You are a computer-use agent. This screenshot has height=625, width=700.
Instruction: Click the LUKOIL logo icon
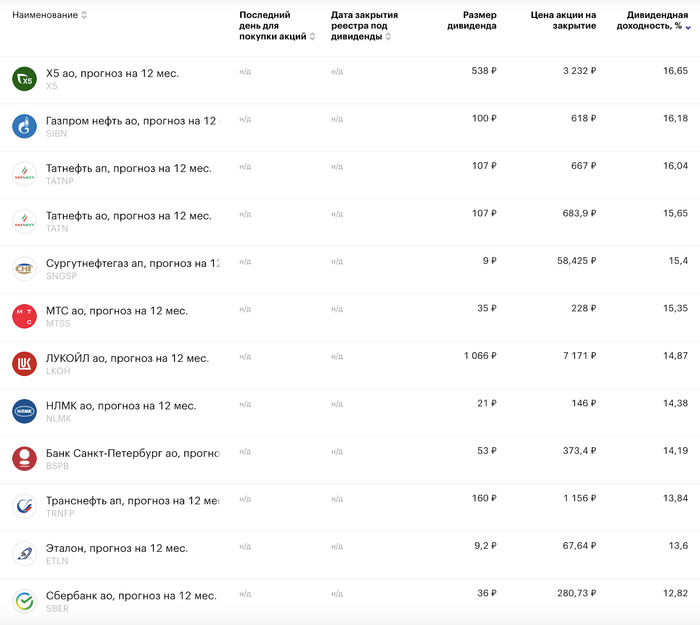[24, 363]
